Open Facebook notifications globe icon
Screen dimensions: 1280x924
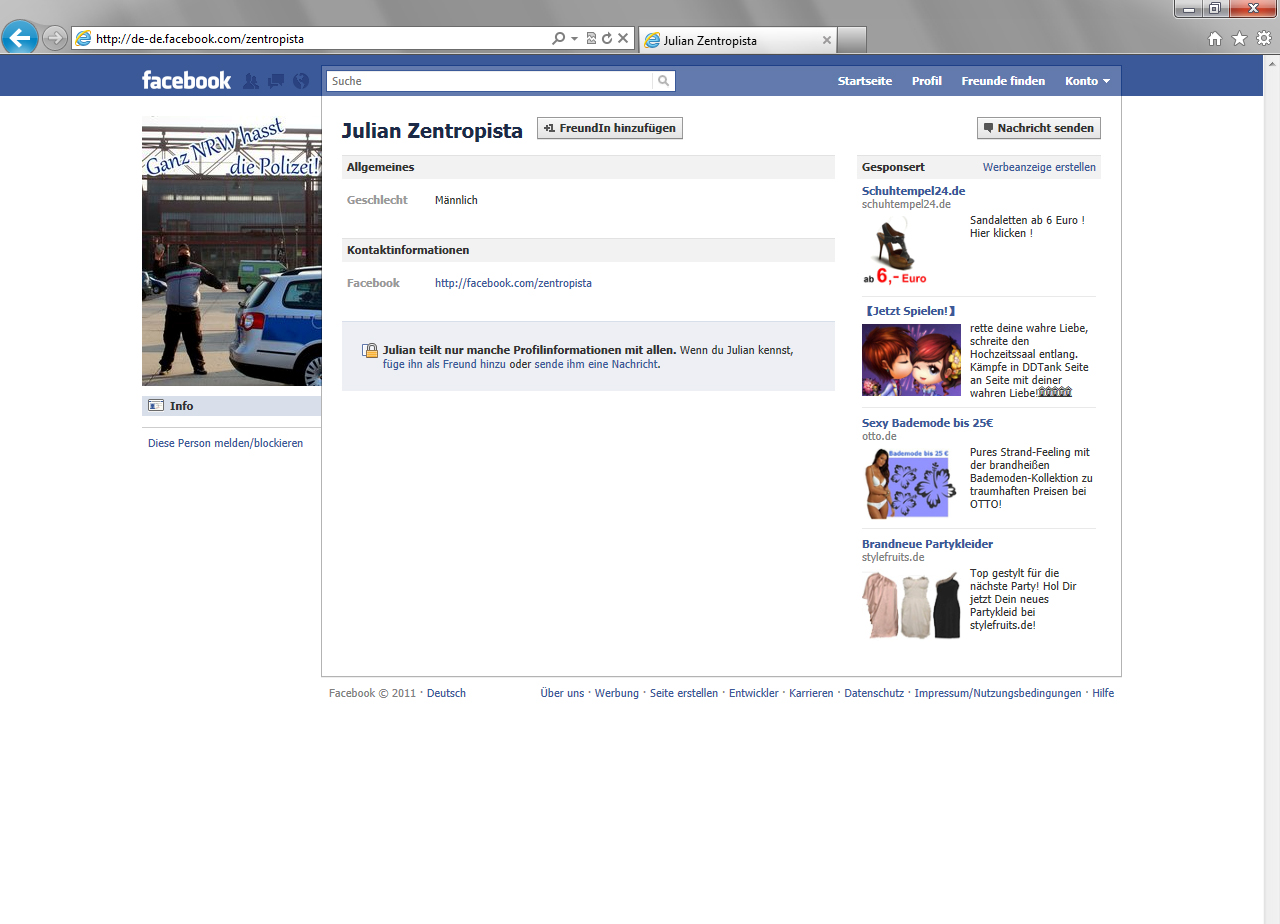pos(302,81)
